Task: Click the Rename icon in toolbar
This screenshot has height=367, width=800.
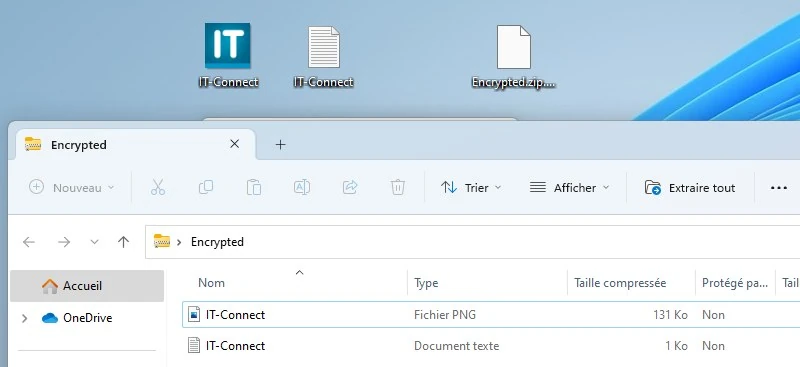Action: [302, 187]
